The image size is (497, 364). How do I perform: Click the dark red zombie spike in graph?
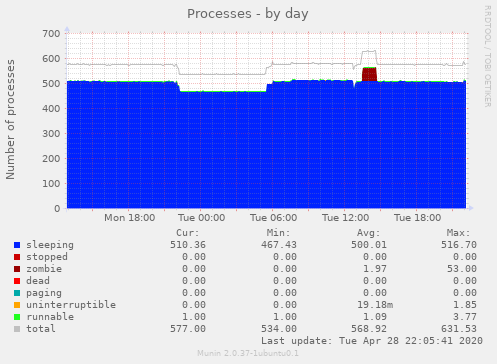[369, 74]
